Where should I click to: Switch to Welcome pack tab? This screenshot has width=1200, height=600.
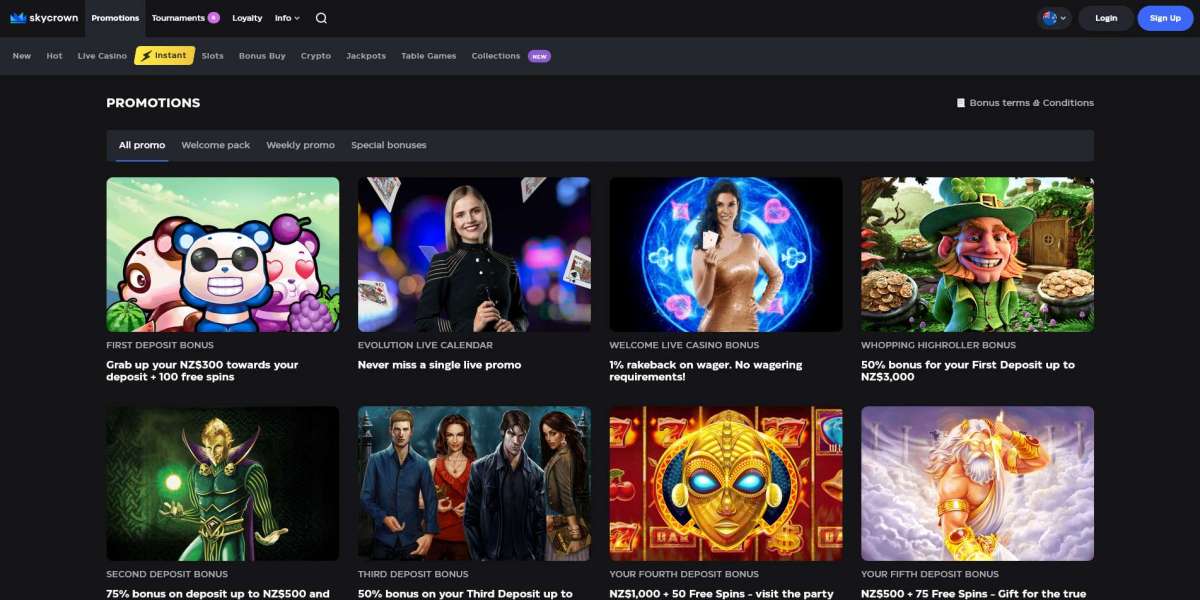coord(216,145)
